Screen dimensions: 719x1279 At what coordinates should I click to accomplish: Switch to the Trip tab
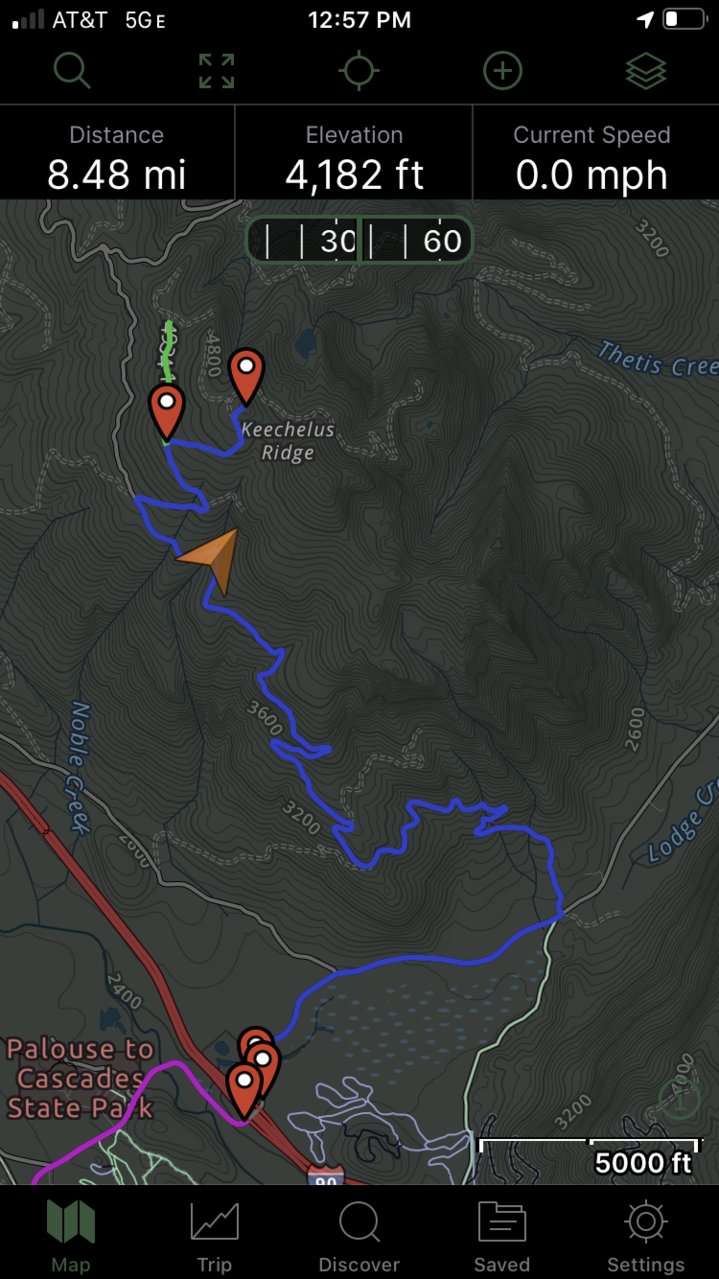[x=214, y=1236]
